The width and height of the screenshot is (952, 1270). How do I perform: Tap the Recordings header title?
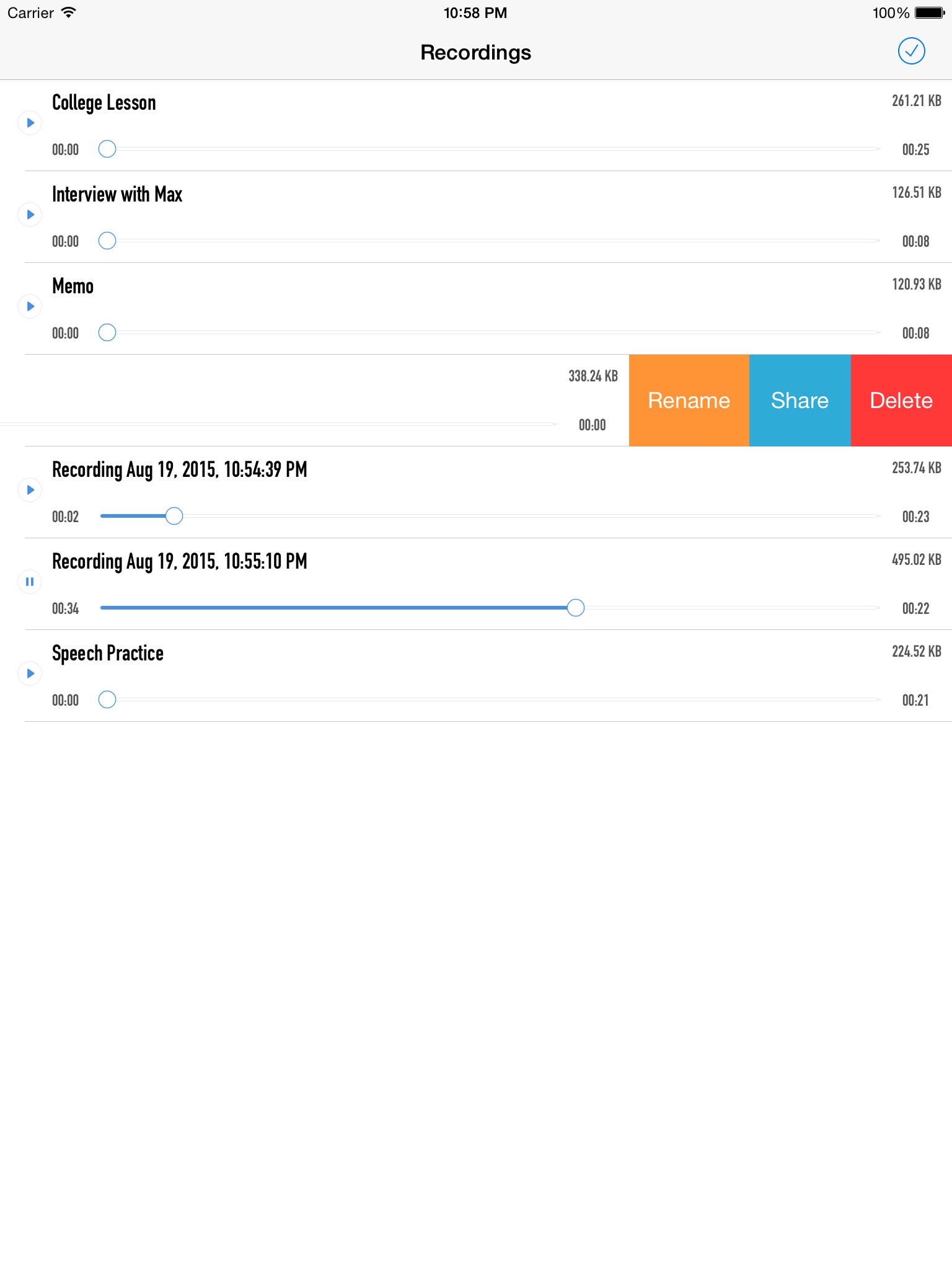coord(475,53)
